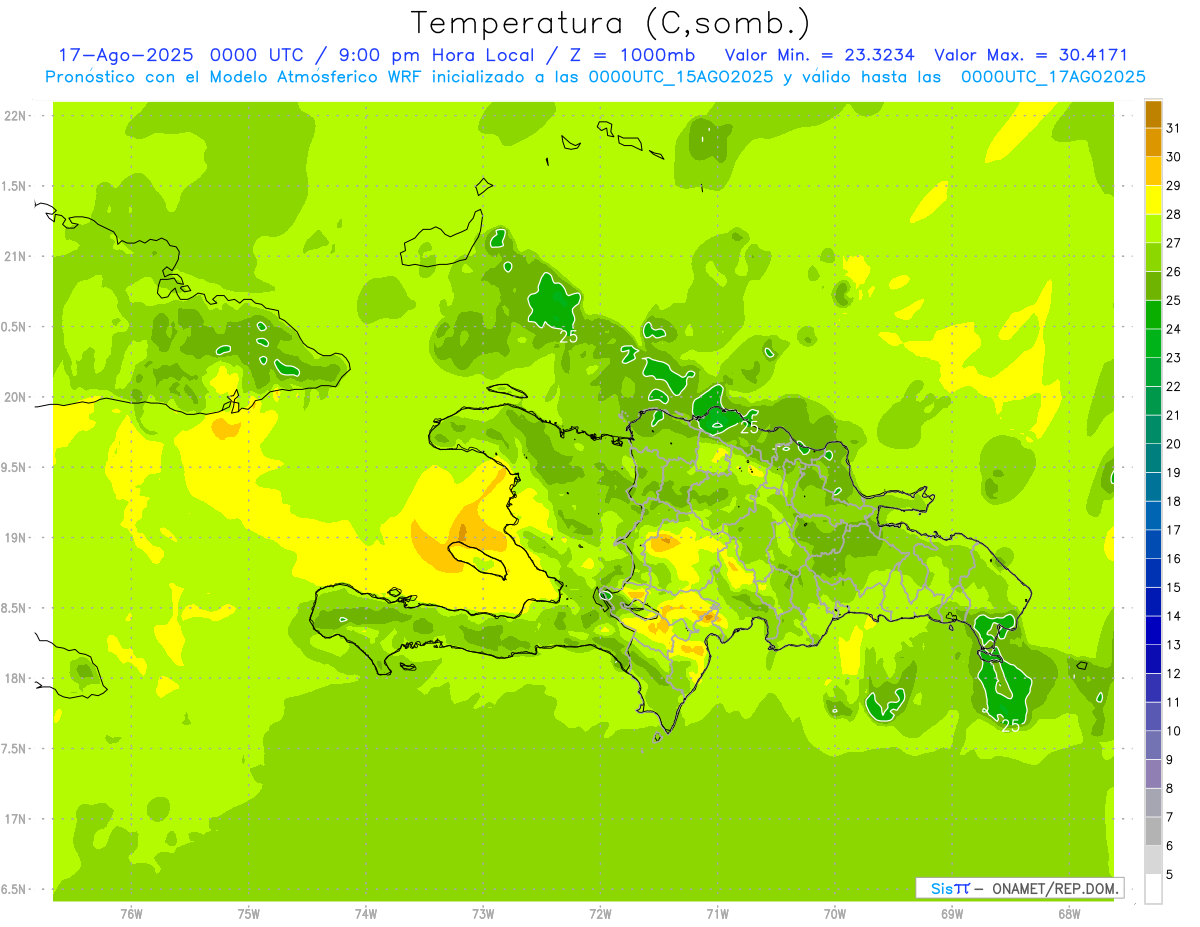Click the '68W' longitude label
The height and width of the screenshot is (927, 1200).
pos(1069,913)
